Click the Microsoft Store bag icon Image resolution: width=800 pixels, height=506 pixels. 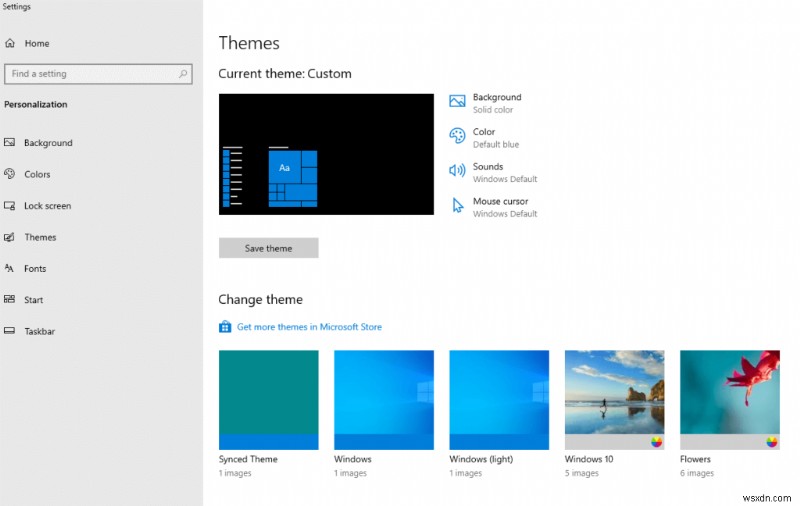[225, 327]
